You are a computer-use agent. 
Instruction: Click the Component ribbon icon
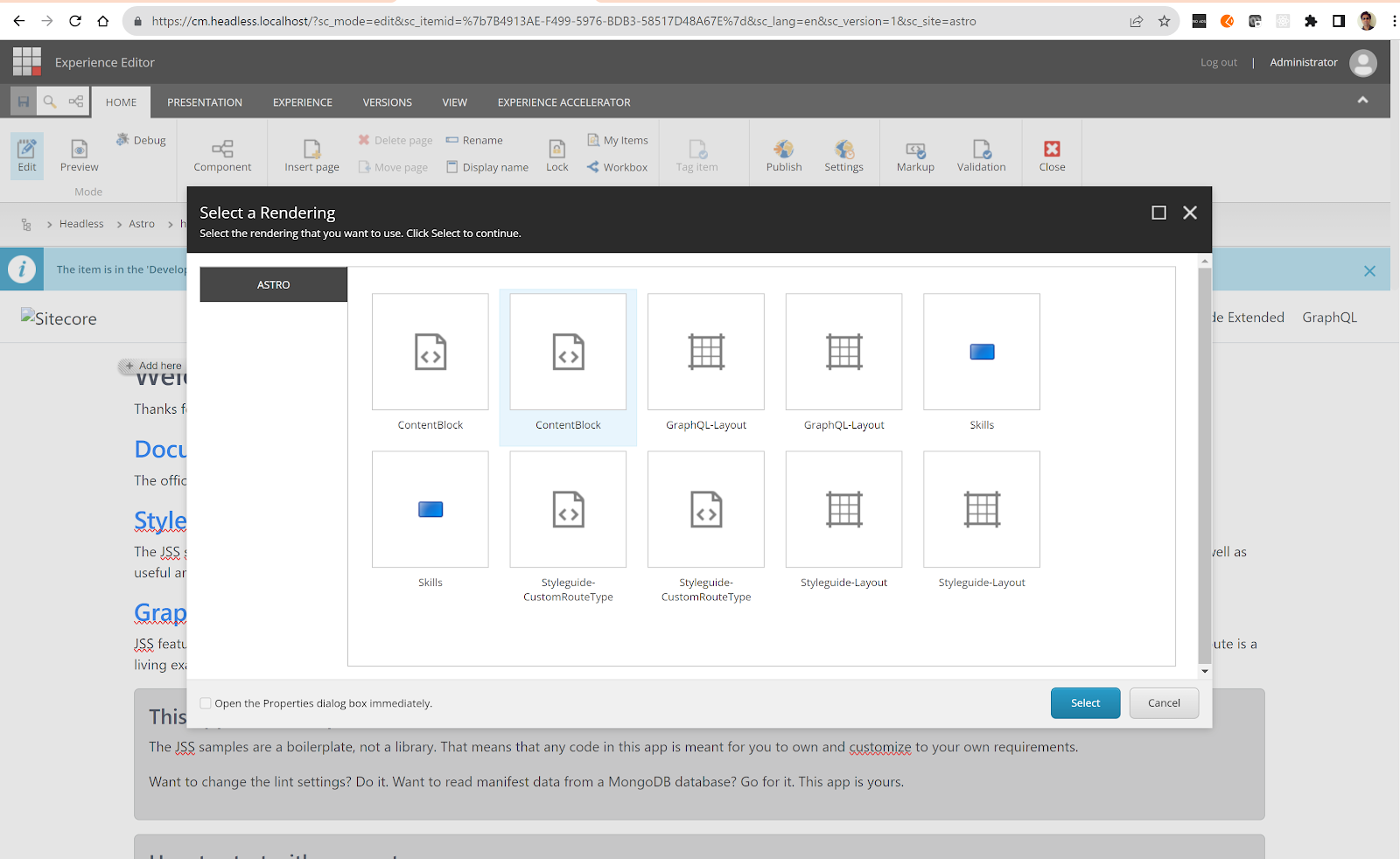(x=222, y=156)
